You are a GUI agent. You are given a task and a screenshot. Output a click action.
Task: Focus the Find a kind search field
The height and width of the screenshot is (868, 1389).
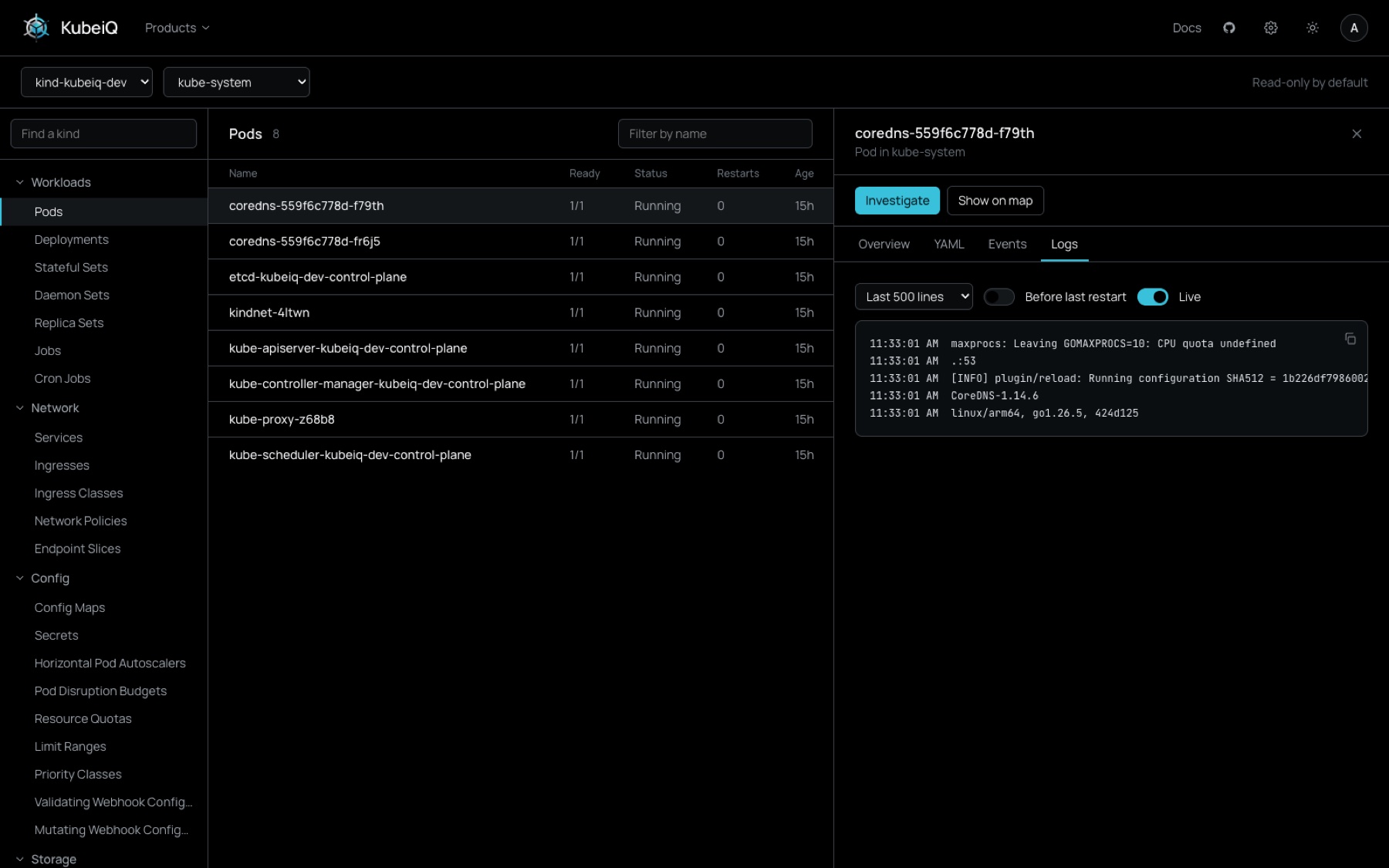tap(103, 133)
